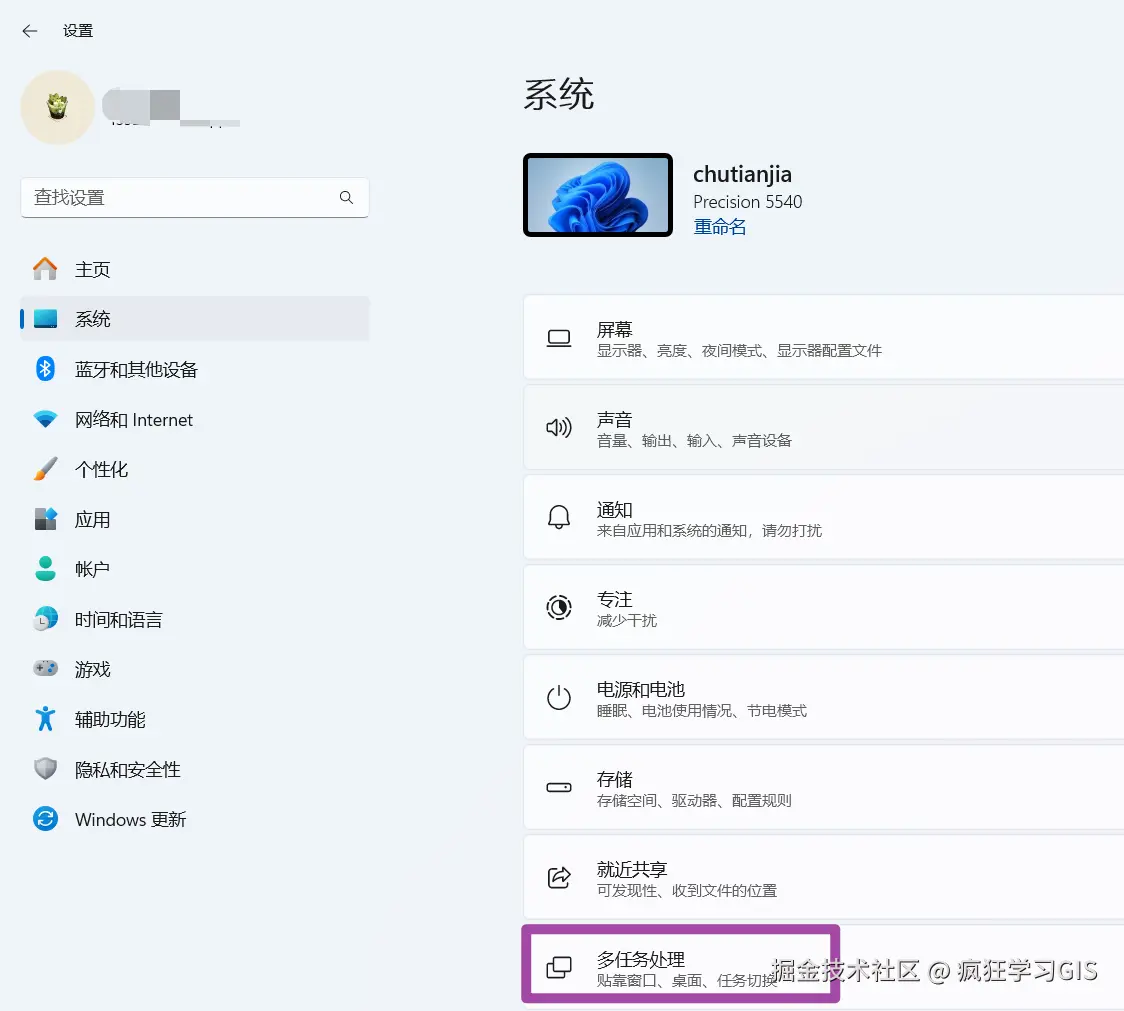Open 网络和 Internet settings
The height and width of the screenshot is (1011, 1124).
[x=195, y=419]
